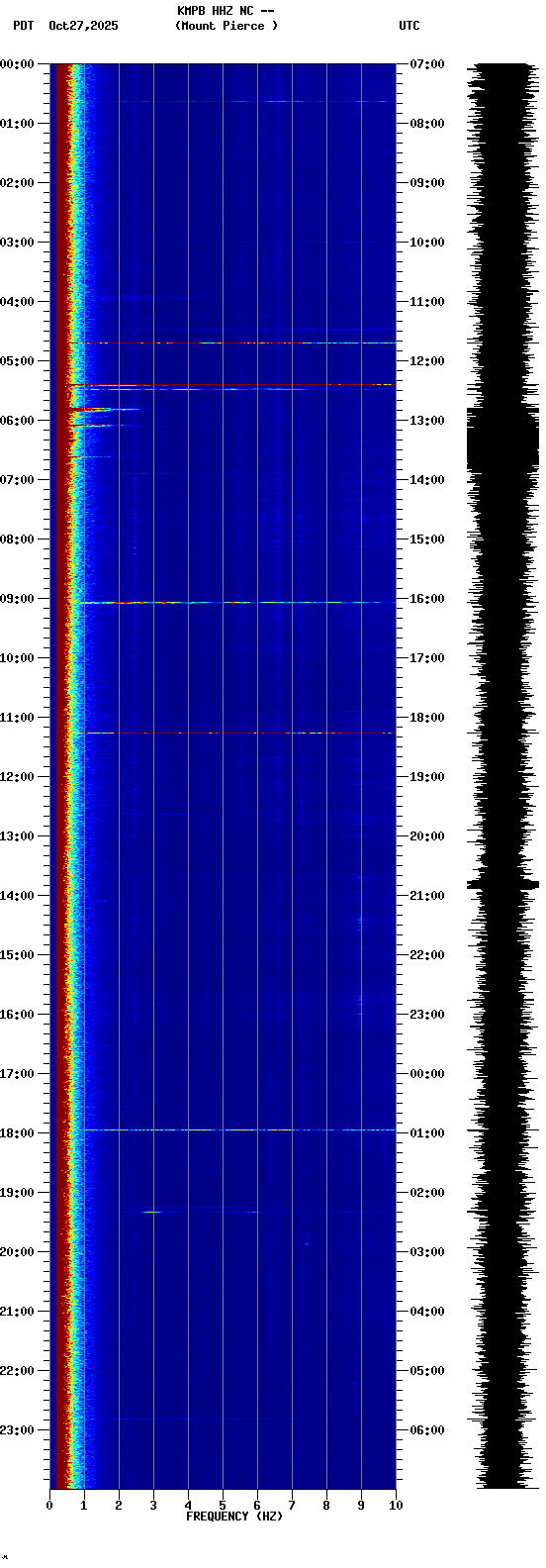Click the PDT time label '01:00'
The width and height of the screenshot is (546, 1568).
coord(18,124)
